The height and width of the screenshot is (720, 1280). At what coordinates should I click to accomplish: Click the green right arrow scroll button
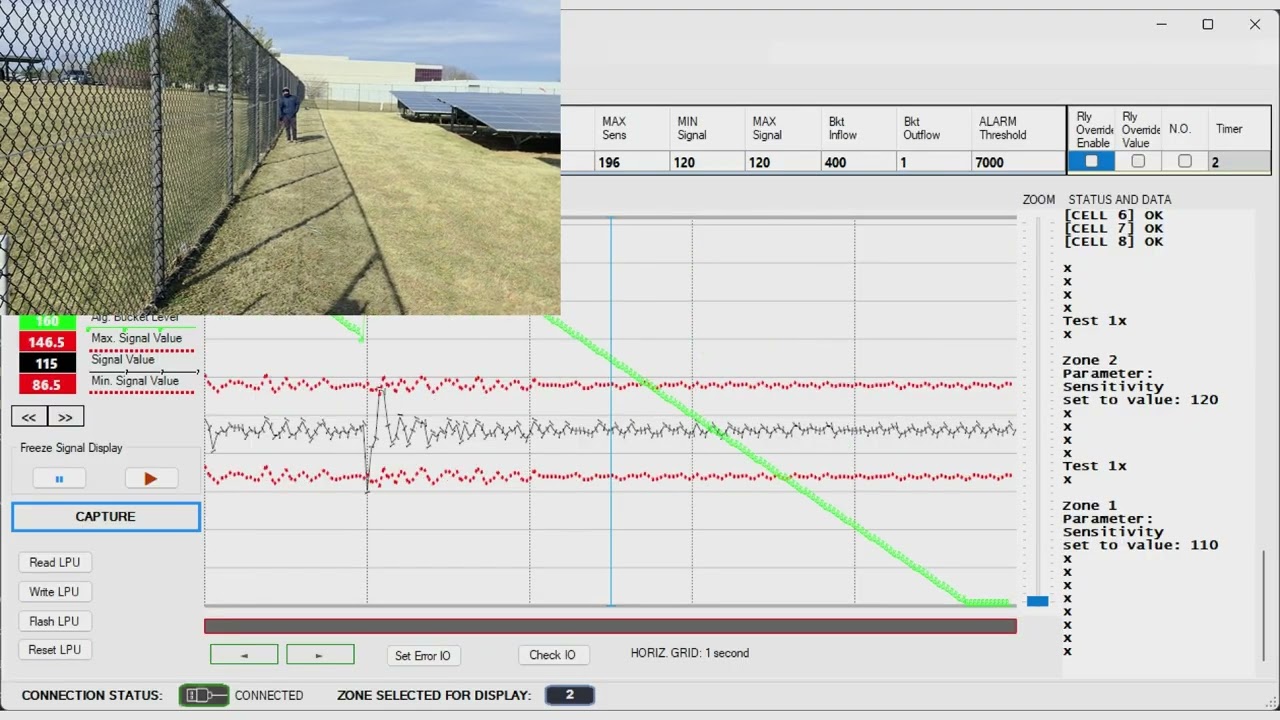pyautogui.click(x=320, y=655)
